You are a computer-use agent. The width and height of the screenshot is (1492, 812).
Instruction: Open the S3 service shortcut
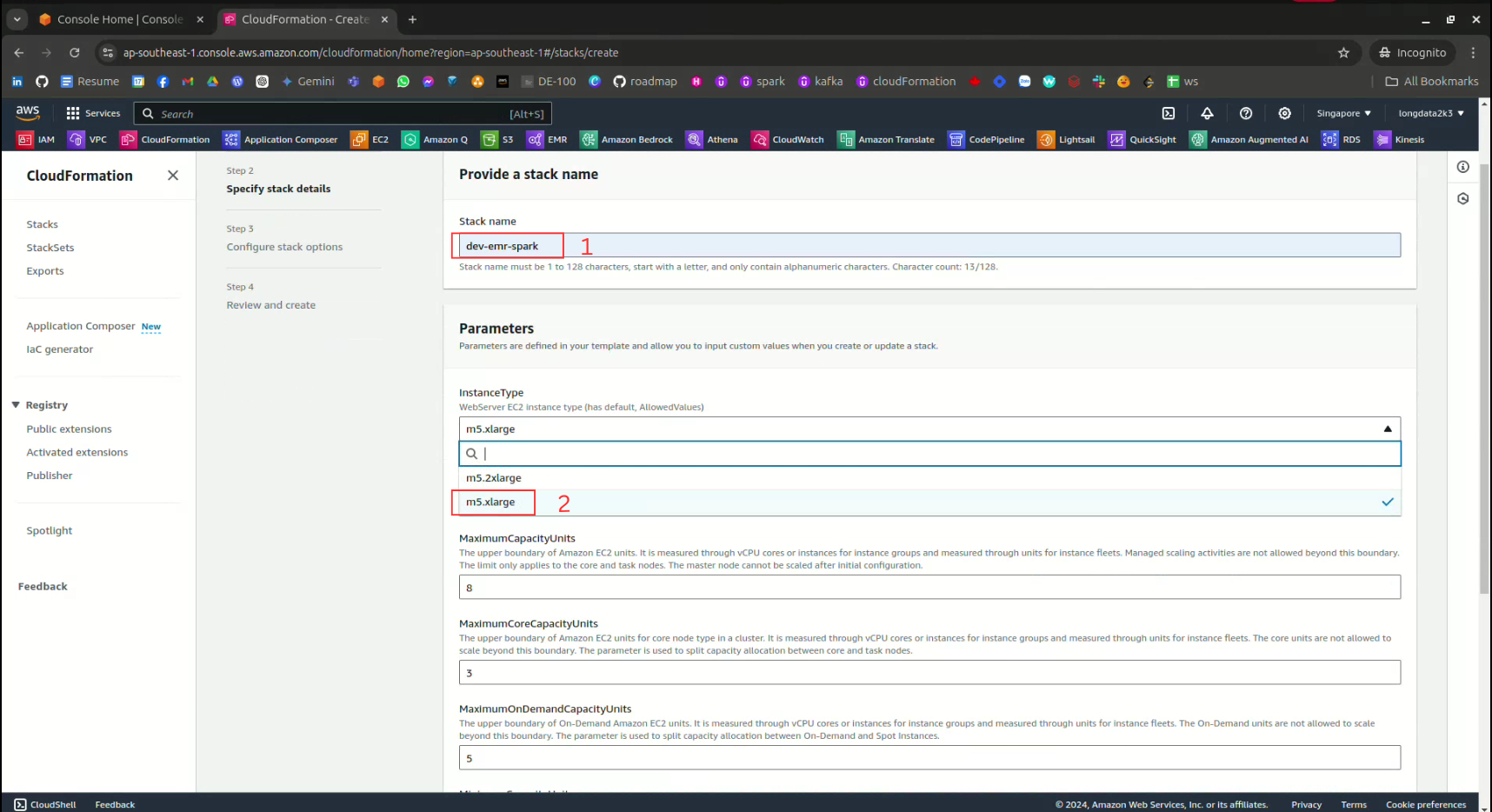coord(497,139)
